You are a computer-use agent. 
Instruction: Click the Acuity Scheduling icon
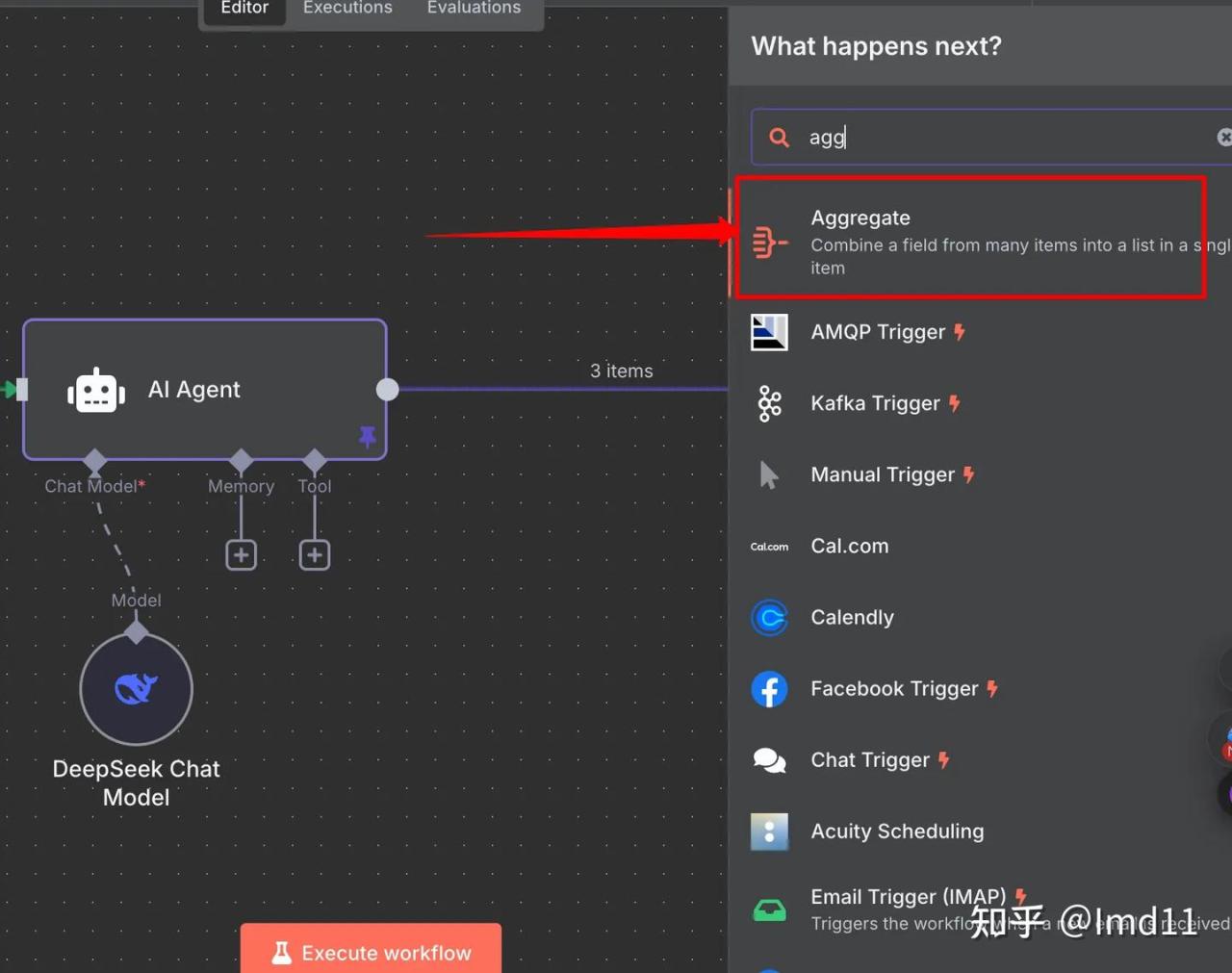tap(769, 832)
